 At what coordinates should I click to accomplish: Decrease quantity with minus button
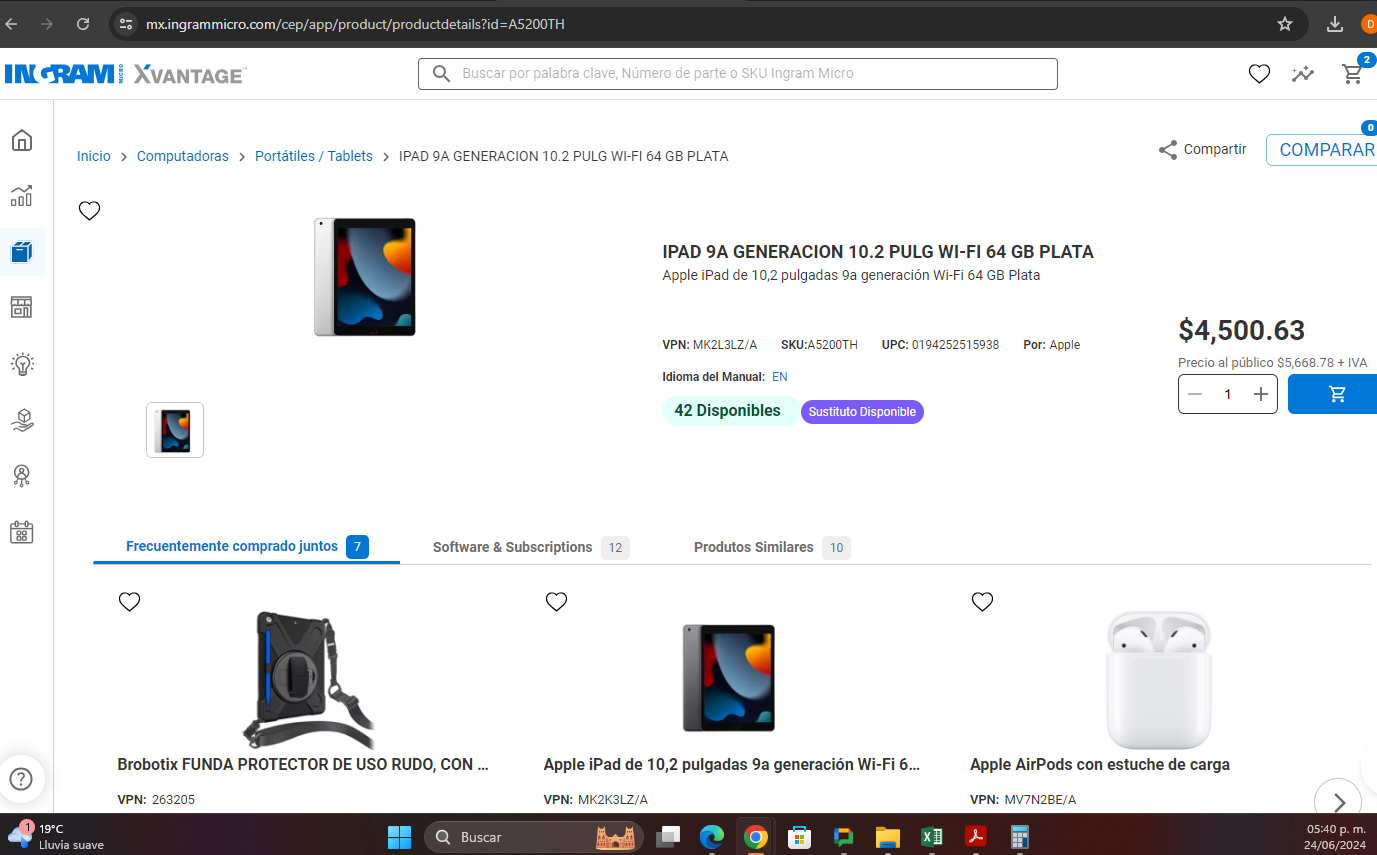(x=1195, y=394)
